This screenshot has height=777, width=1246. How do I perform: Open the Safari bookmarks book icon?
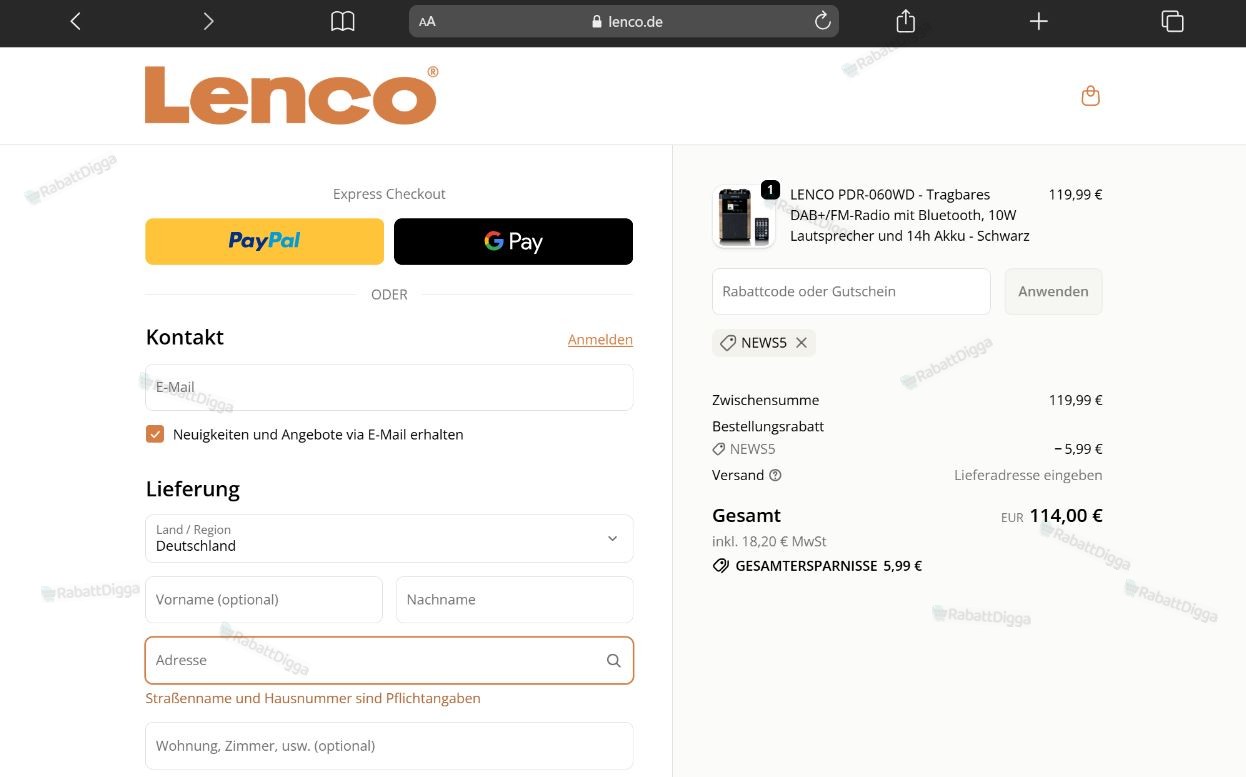coord(343,21)
